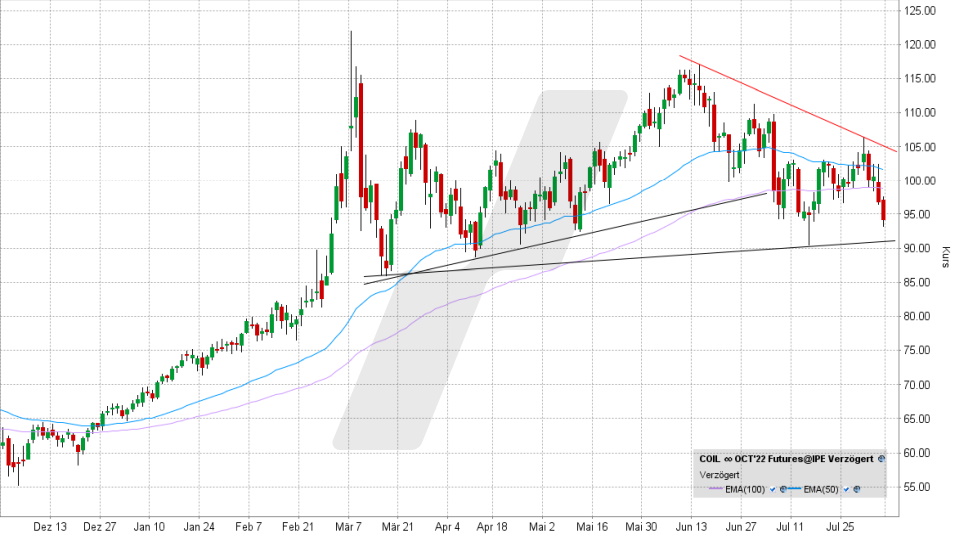Click the 'Mai 2' date label

[542, 527]
